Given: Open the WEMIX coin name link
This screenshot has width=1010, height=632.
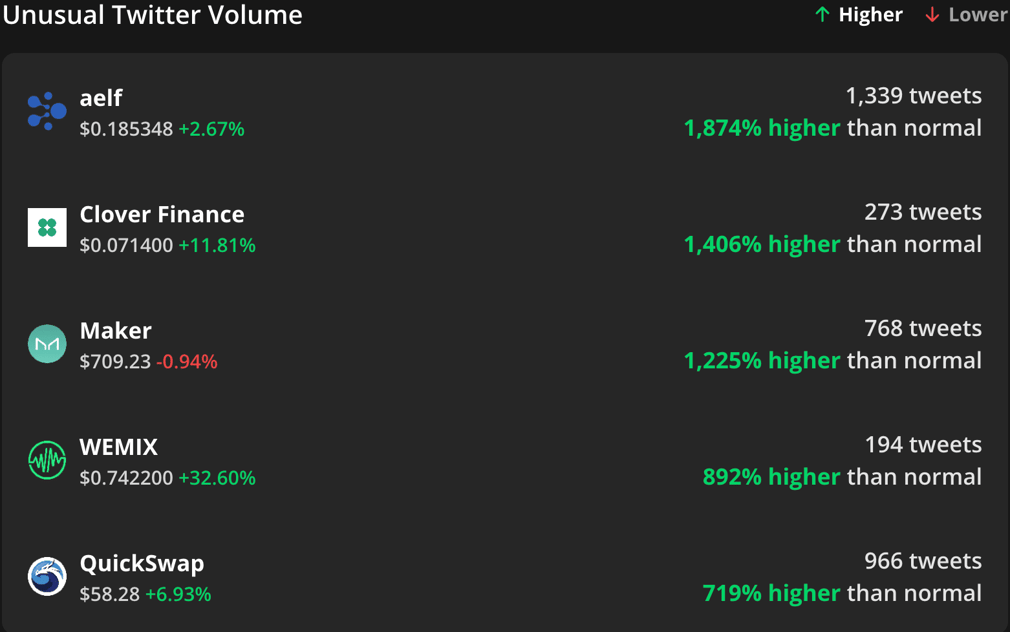Looking at the screenshot, I should click(119, 446).
